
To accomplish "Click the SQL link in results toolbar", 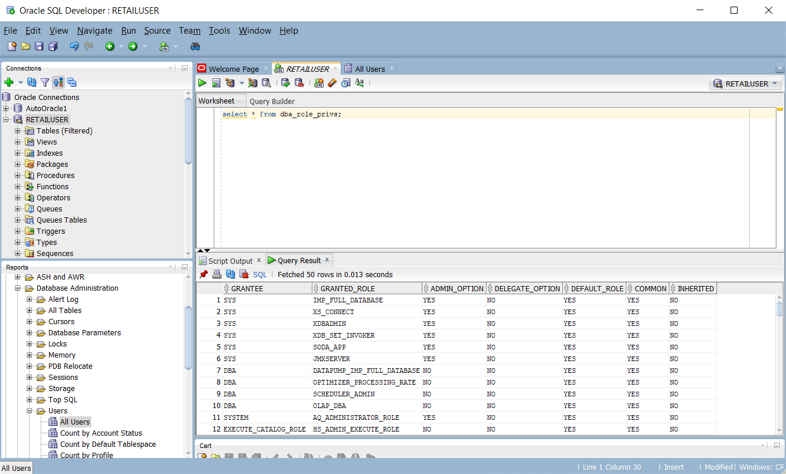I will [x=260, y=275].
